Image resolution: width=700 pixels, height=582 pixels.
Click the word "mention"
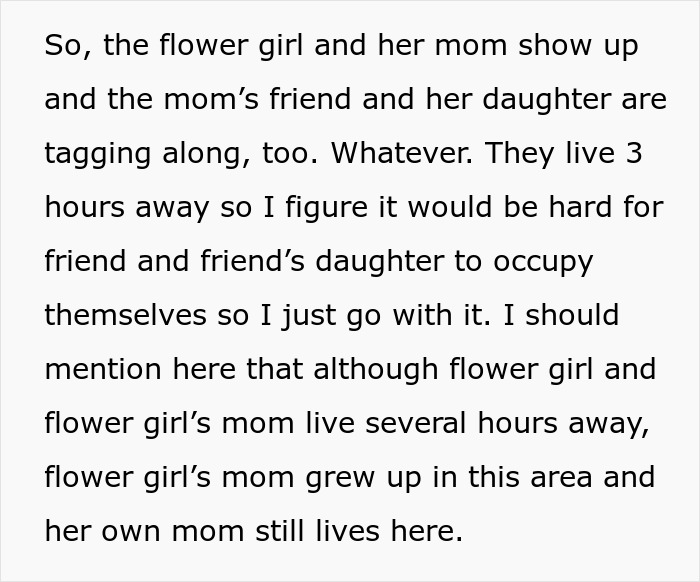pos(103,369)
